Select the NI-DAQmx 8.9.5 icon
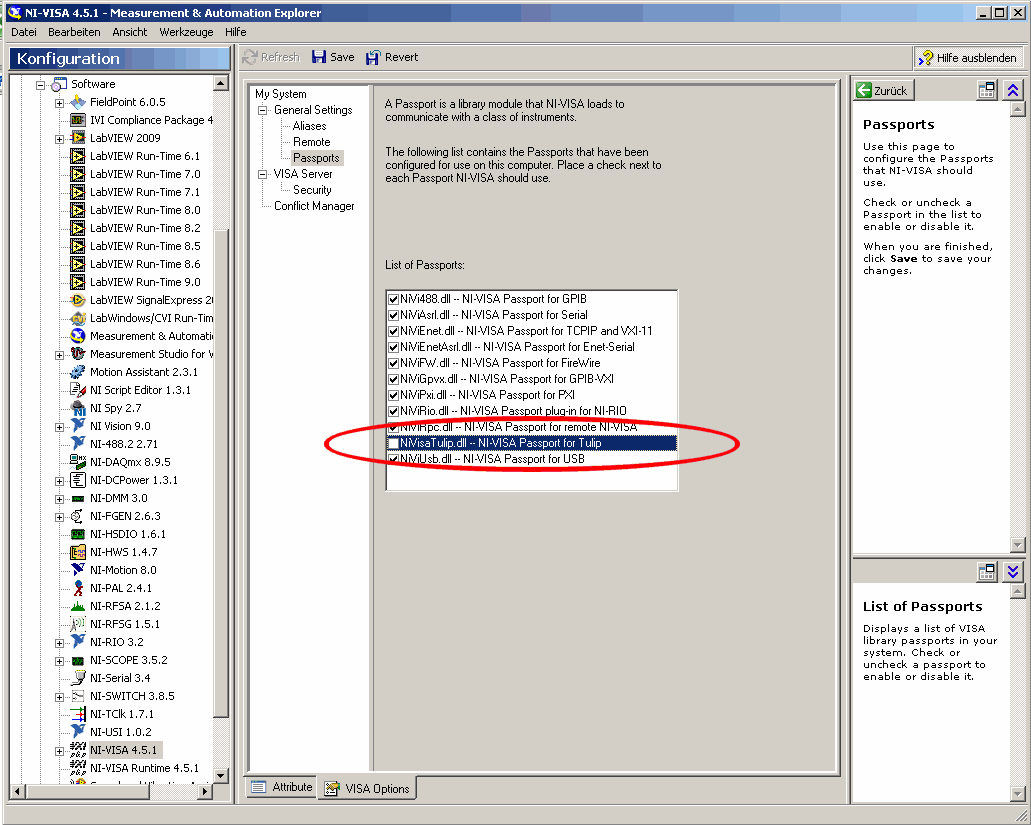 tap(78, 461)
